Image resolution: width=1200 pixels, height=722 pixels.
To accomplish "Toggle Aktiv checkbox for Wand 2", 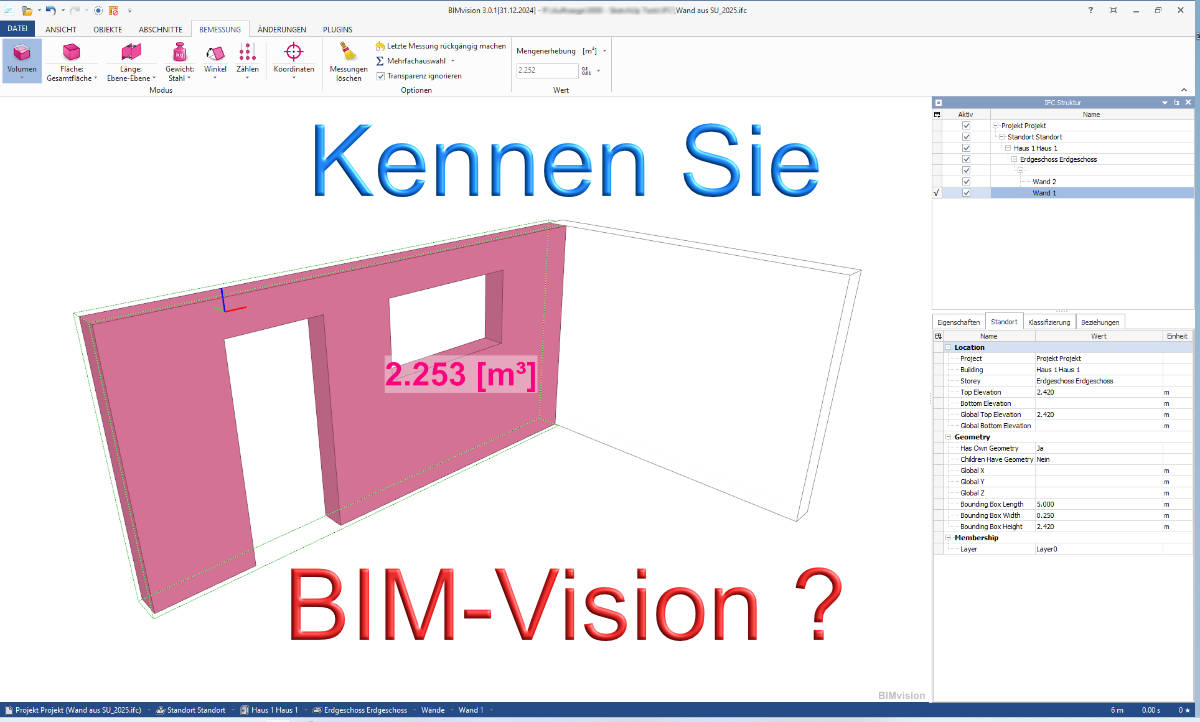I will [966, 181].
